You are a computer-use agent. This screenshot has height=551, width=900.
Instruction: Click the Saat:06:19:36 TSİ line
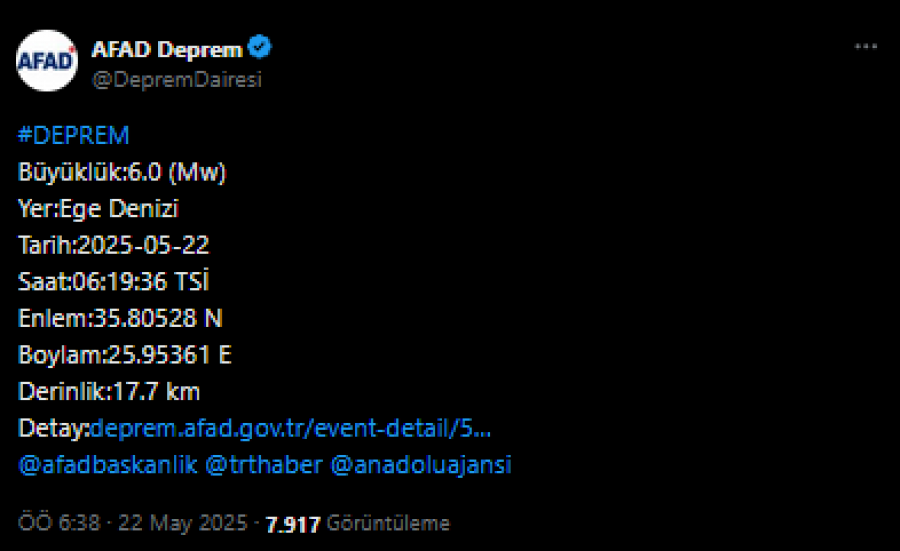click(114, 282)
